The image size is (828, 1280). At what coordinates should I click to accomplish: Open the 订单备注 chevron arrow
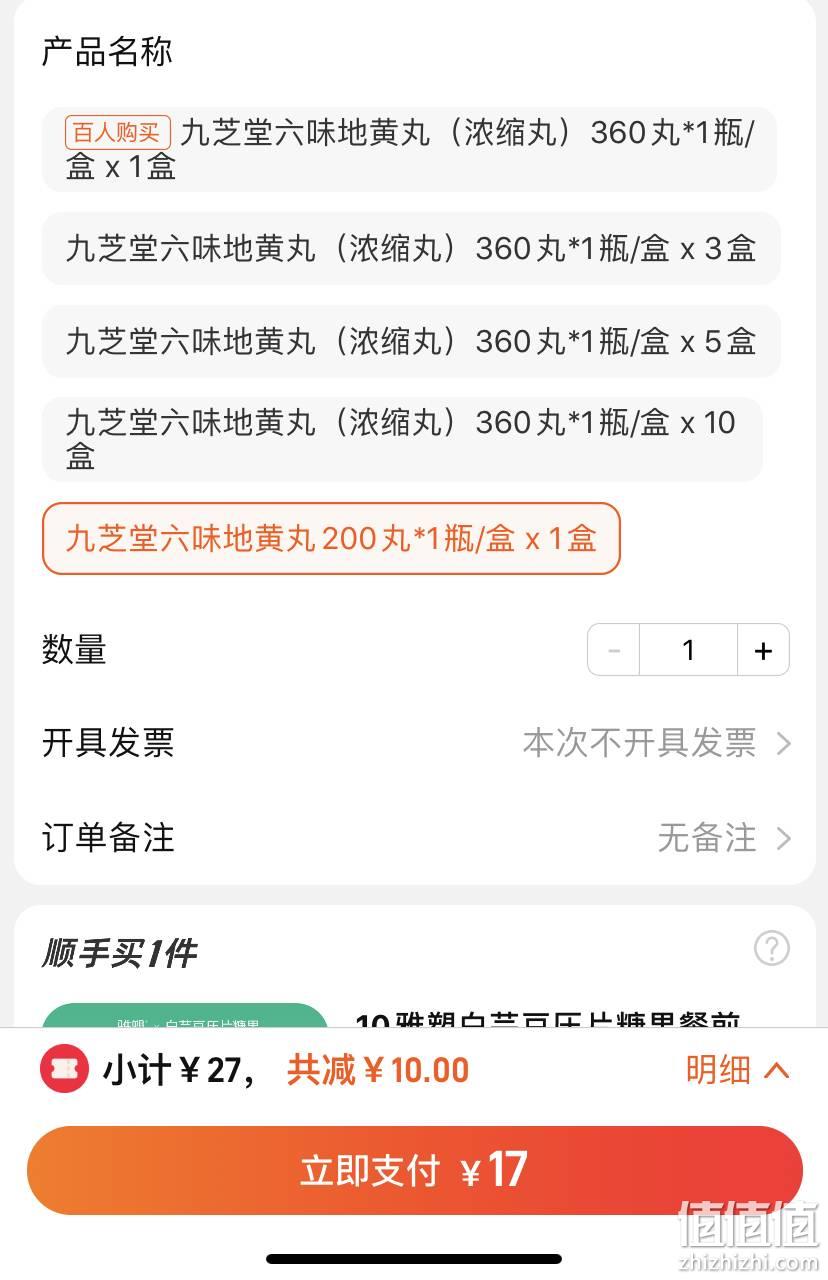(784, 838)
